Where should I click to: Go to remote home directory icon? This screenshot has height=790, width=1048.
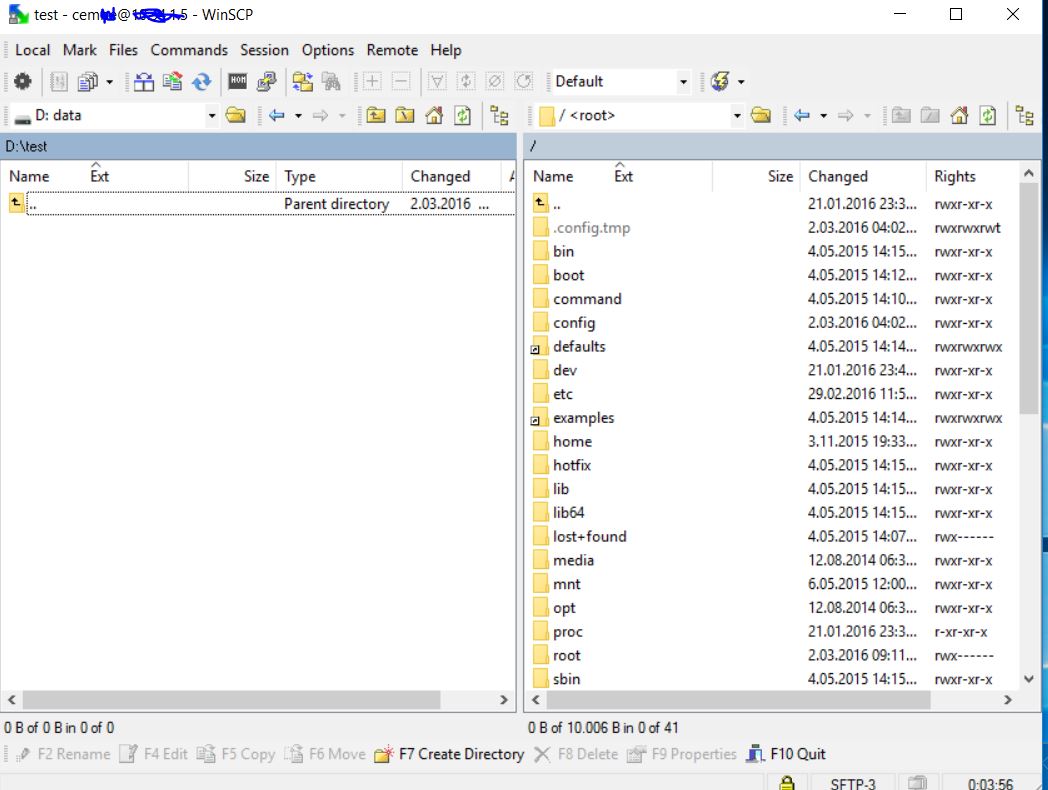coord(959,116)
